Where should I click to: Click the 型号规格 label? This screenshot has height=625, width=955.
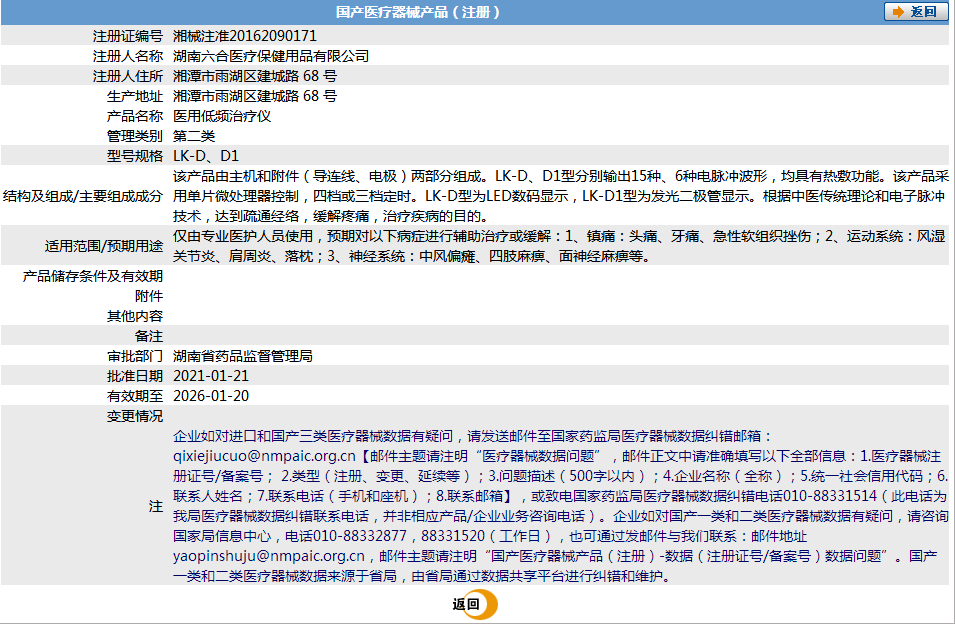(x=135, y=156)
